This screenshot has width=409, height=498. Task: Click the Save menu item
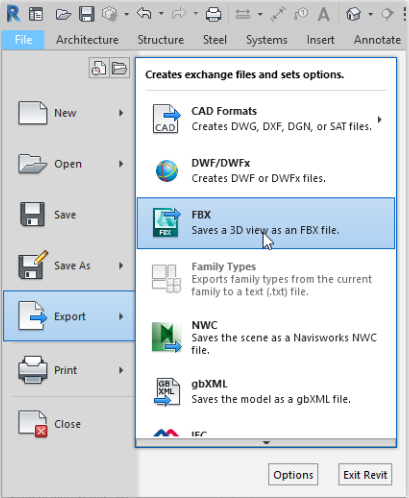[x=69, y=215]
